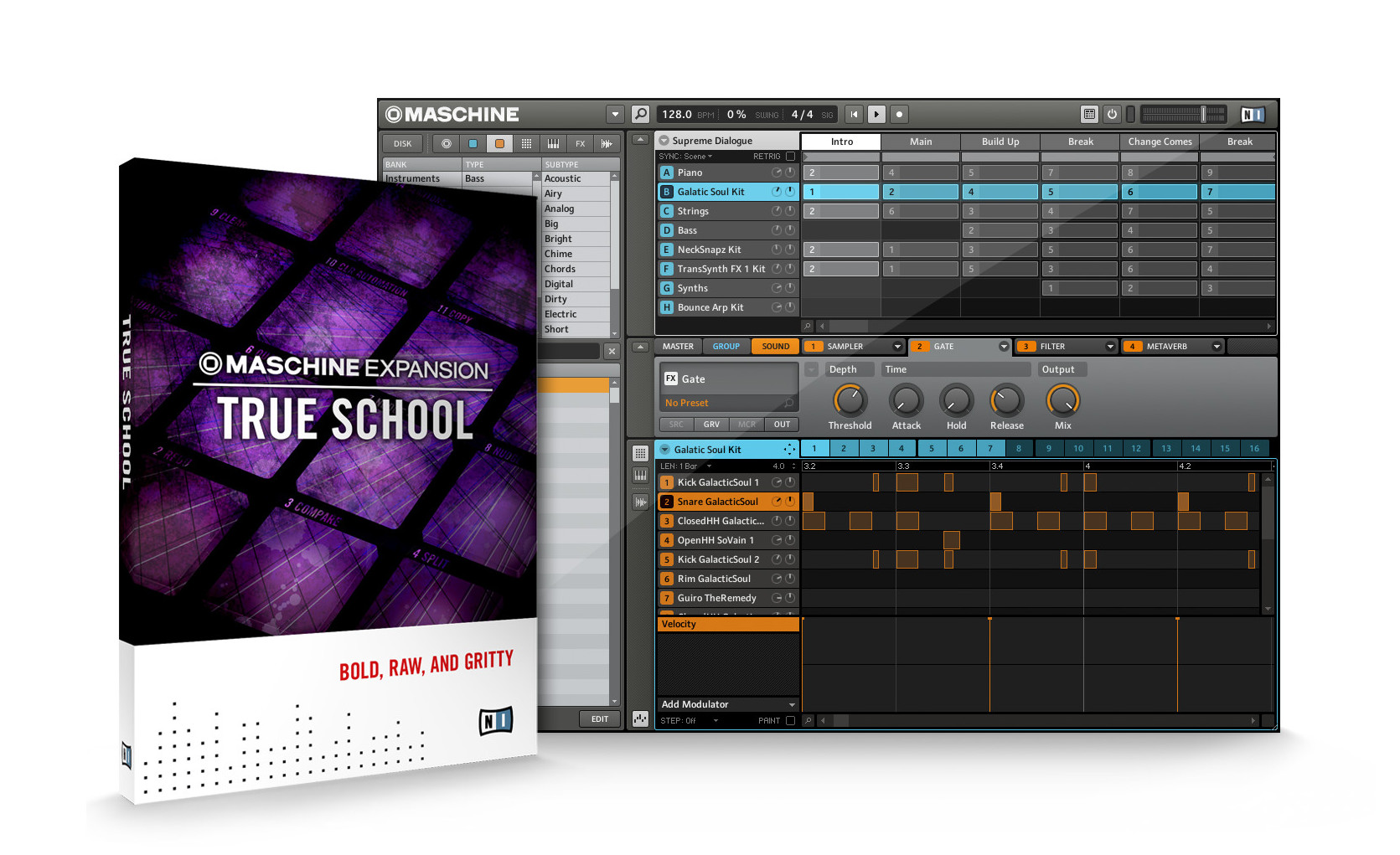Click the OUT button

pyautogui.click(x=782, y=424)
